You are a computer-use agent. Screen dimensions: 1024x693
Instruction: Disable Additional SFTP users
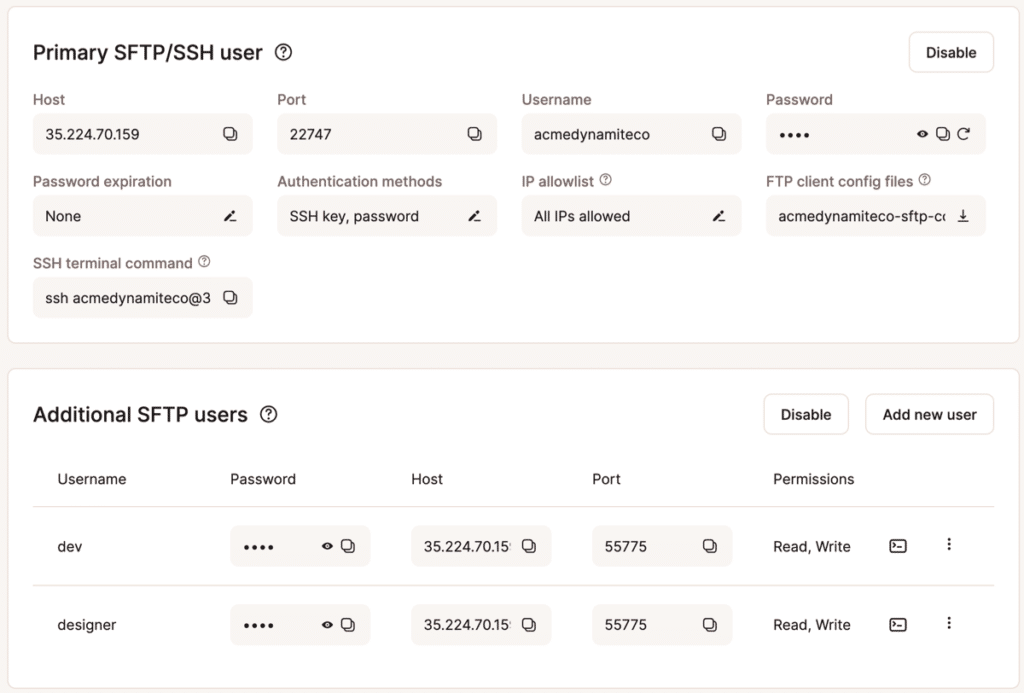[806, 414]
